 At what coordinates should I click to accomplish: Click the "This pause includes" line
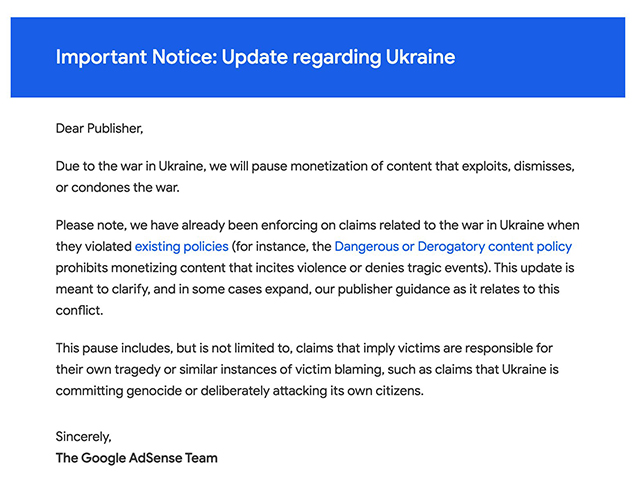304,348
